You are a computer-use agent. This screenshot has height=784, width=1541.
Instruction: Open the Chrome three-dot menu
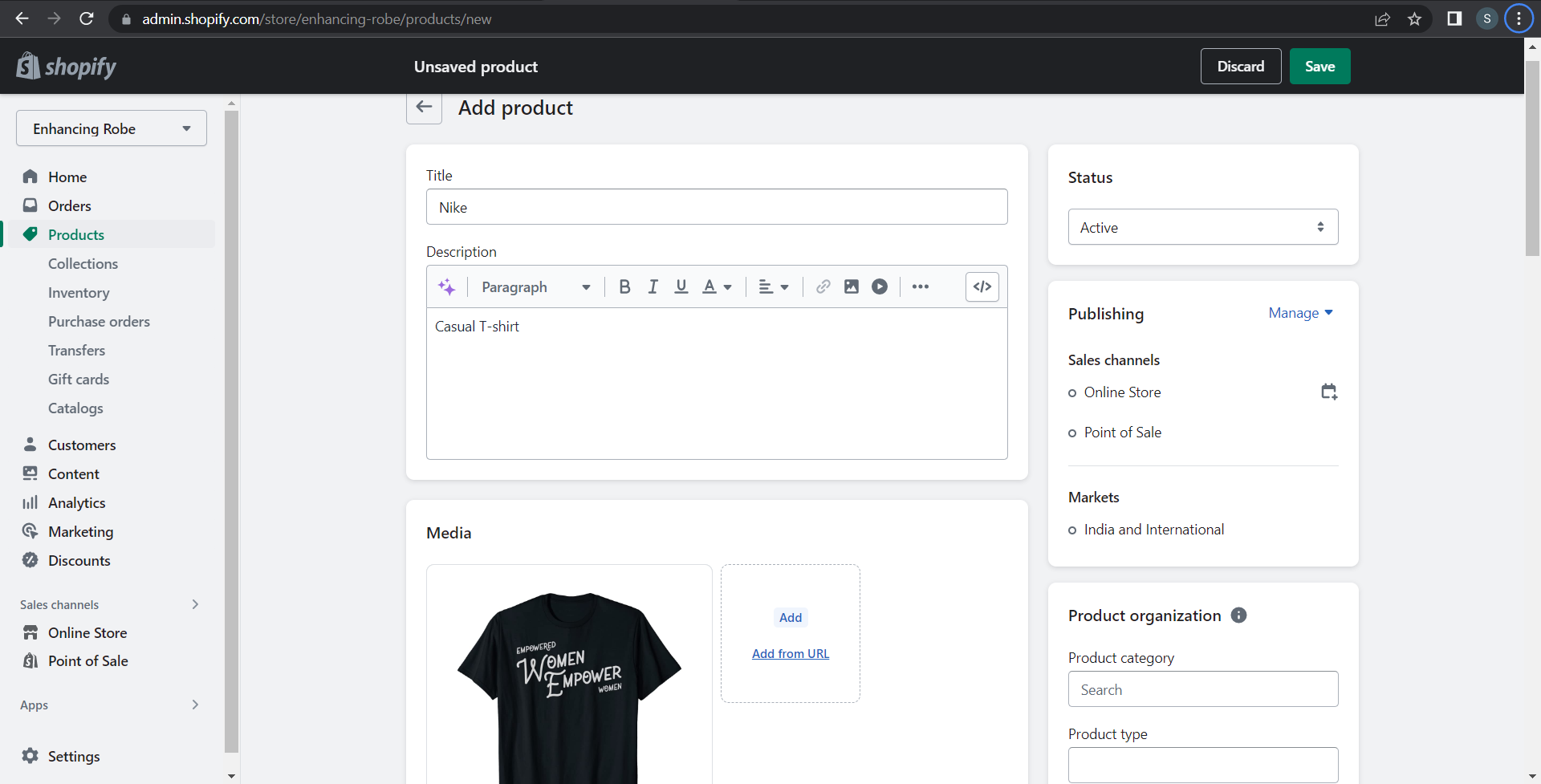1519,18
